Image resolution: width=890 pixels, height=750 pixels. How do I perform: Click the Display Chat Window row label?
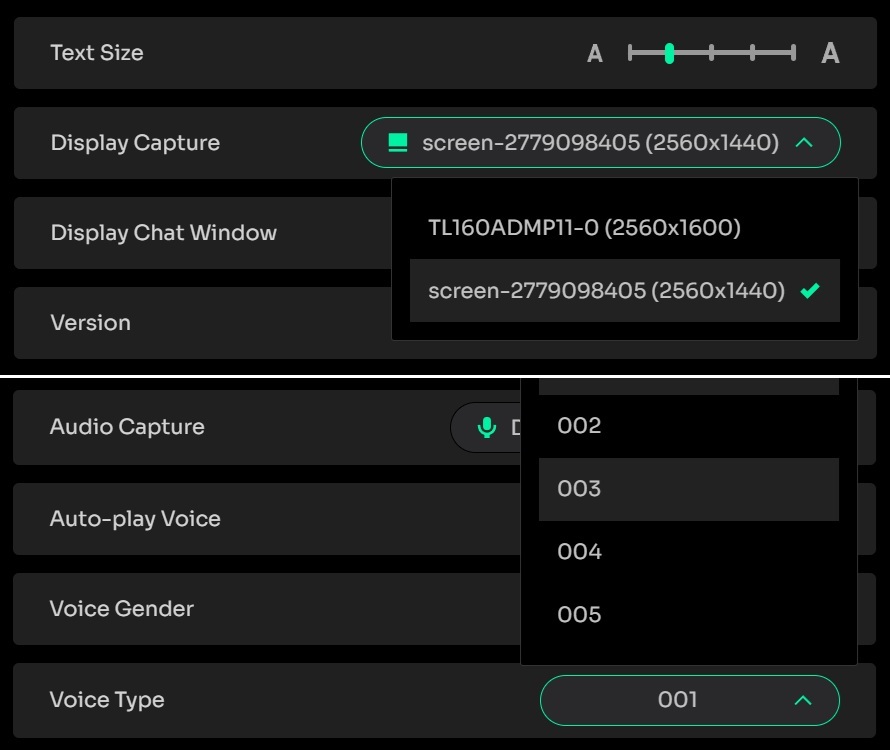point(163,233)
